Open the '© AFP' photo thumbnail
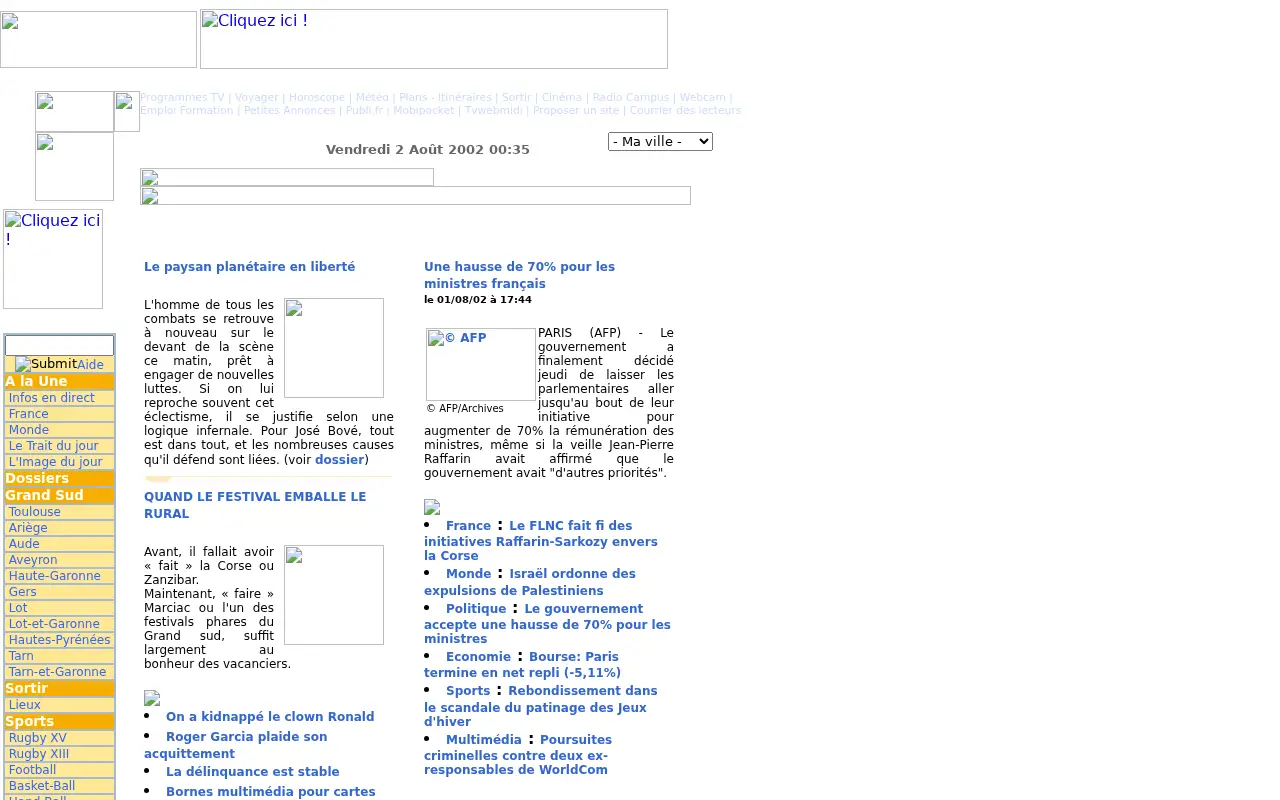 (x=481, y=364)
